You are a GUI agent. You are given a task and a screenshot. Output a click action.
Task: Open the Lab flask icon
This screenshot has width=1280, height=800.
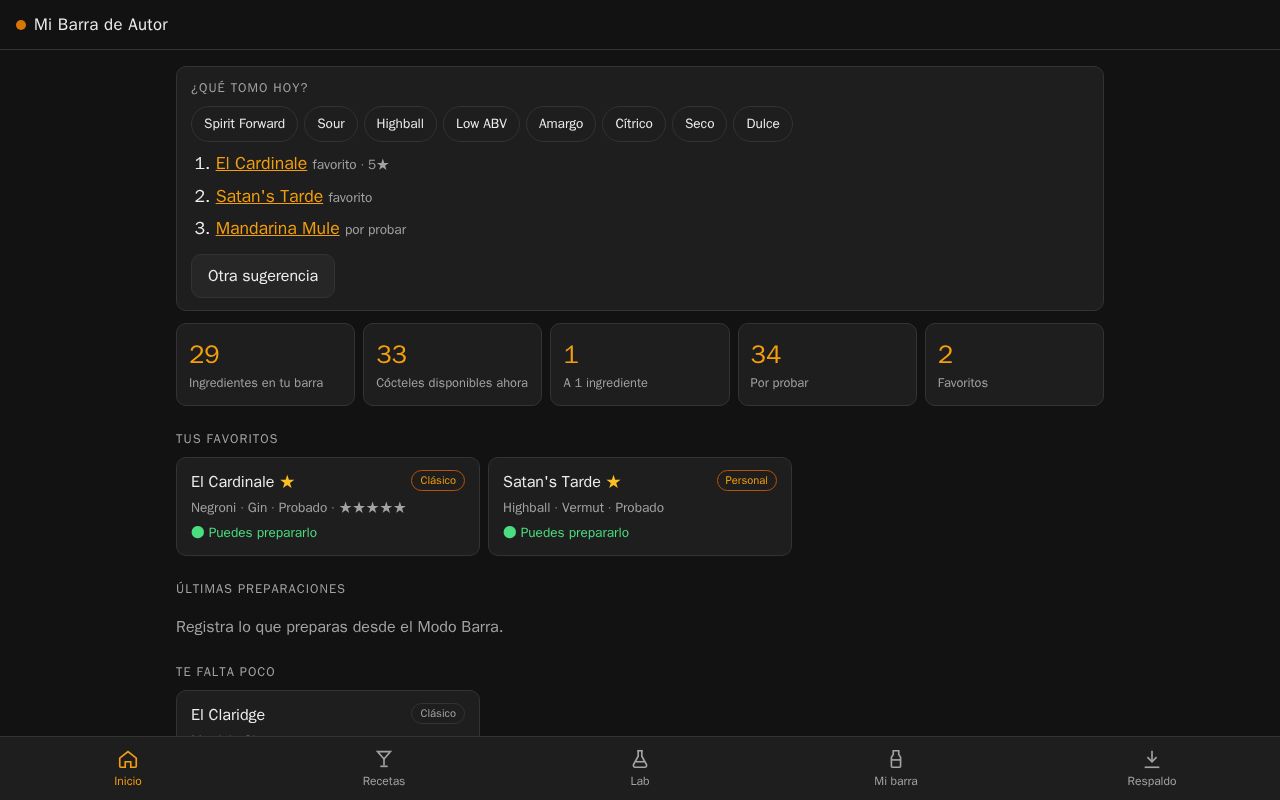pos(640,759)
